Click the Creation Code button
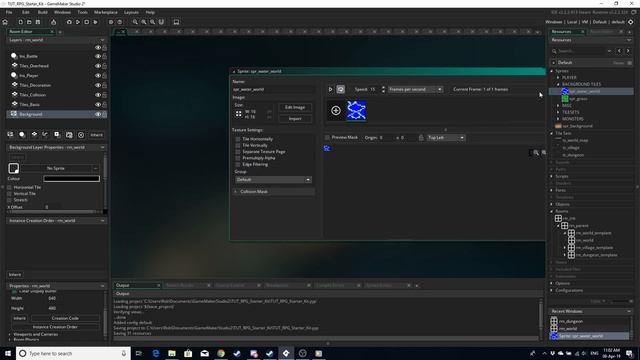The image size is (640, 360). pyautogui.click(x=65, y=318)
